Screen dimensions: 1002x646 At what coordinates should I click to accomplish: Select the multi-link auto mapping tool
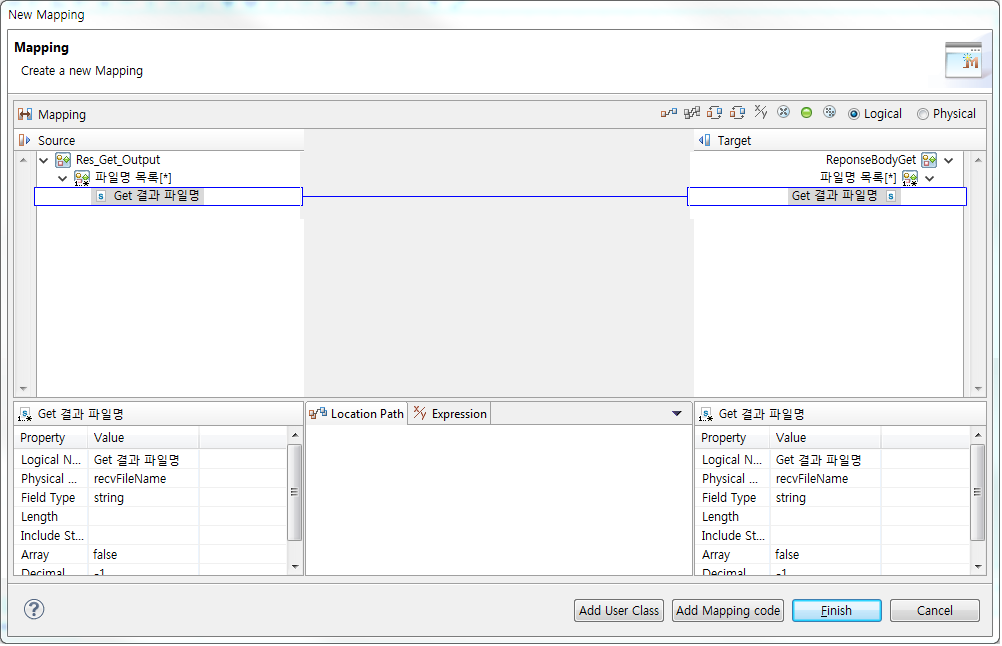(690, 113)
